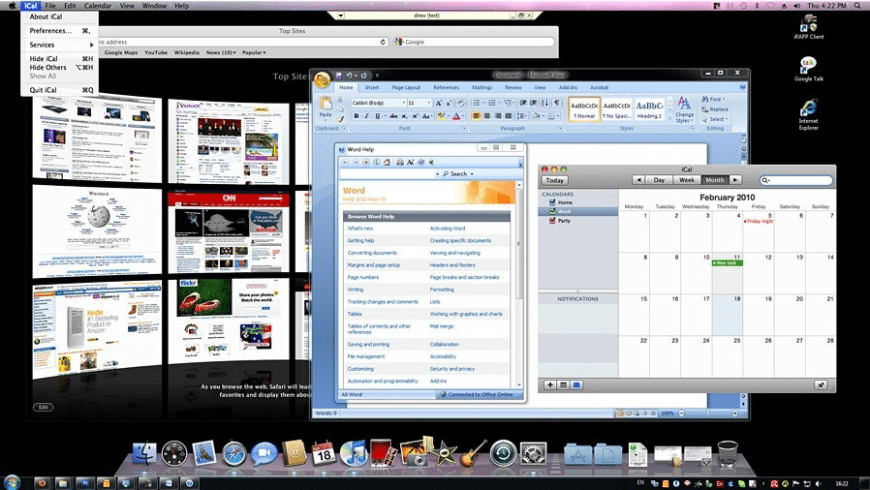Toggle the Home calendar checkbox in iCal
Screen dimensions: 870x490
coord(552,203)
